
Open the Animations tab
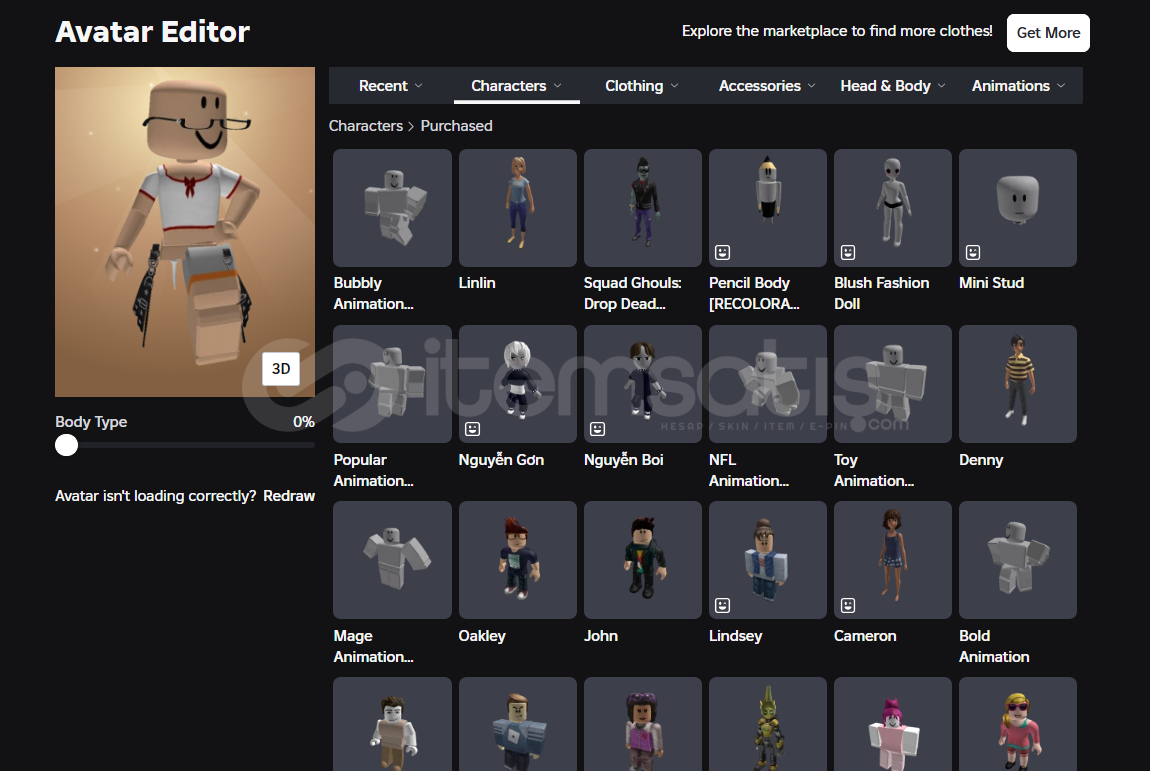[x=1017, y=86]
